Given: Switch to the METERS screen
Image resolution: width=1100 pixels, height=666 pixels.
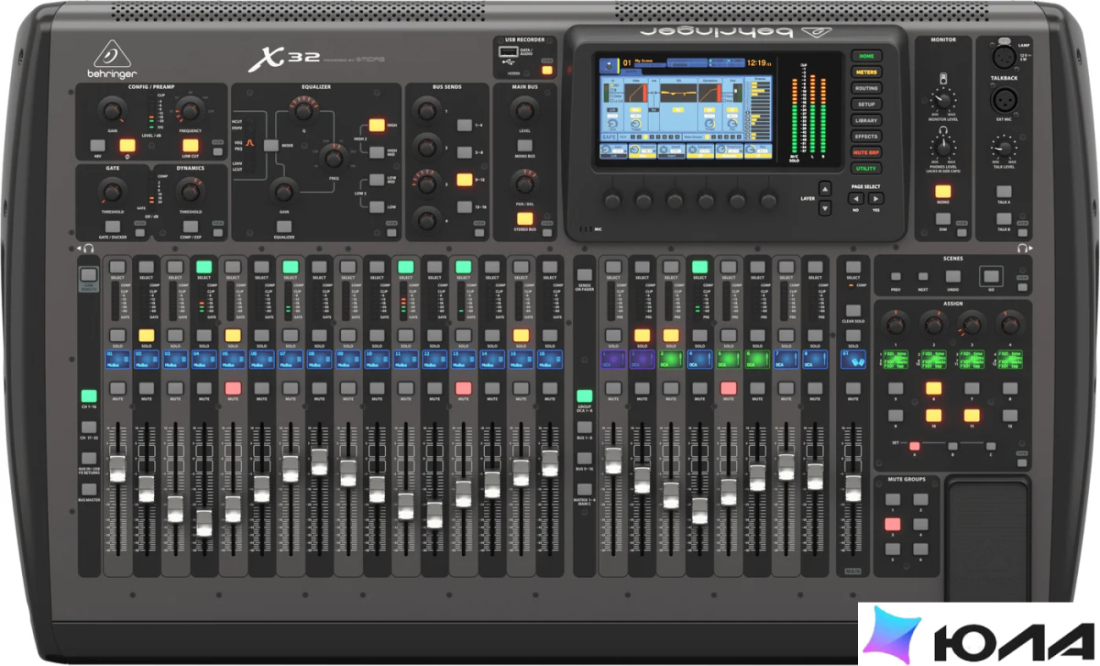Looking at the screenshot, I should [866, 72].
